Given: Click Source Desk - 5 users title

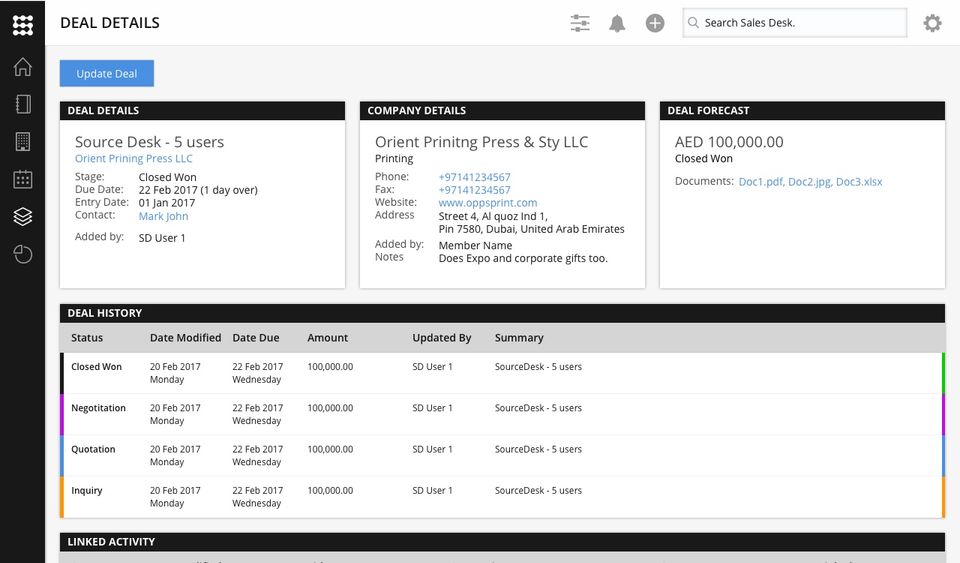Looking at the screenshot, I should 149,142.
